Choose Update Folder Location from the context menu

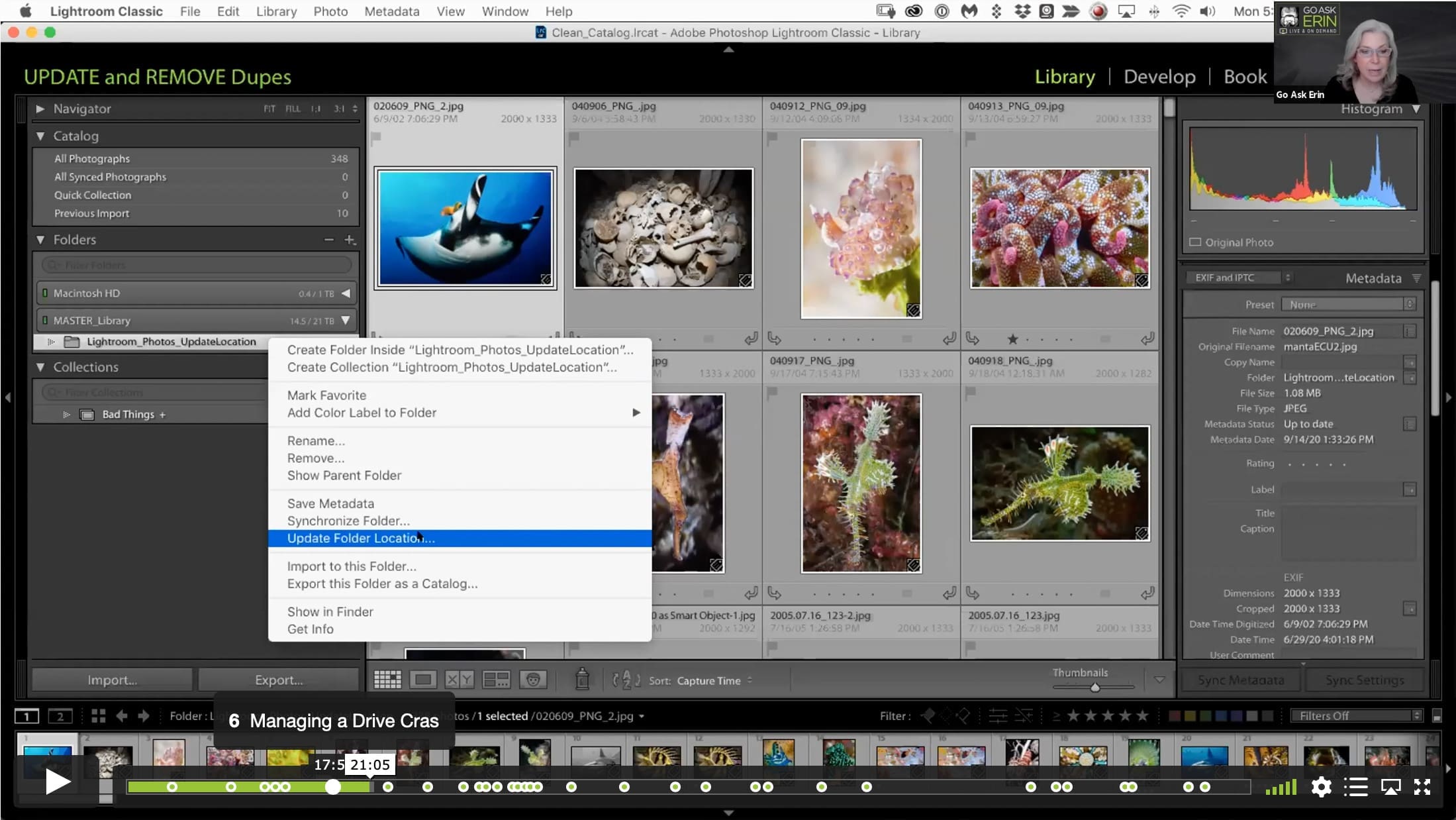click(460, 538)
